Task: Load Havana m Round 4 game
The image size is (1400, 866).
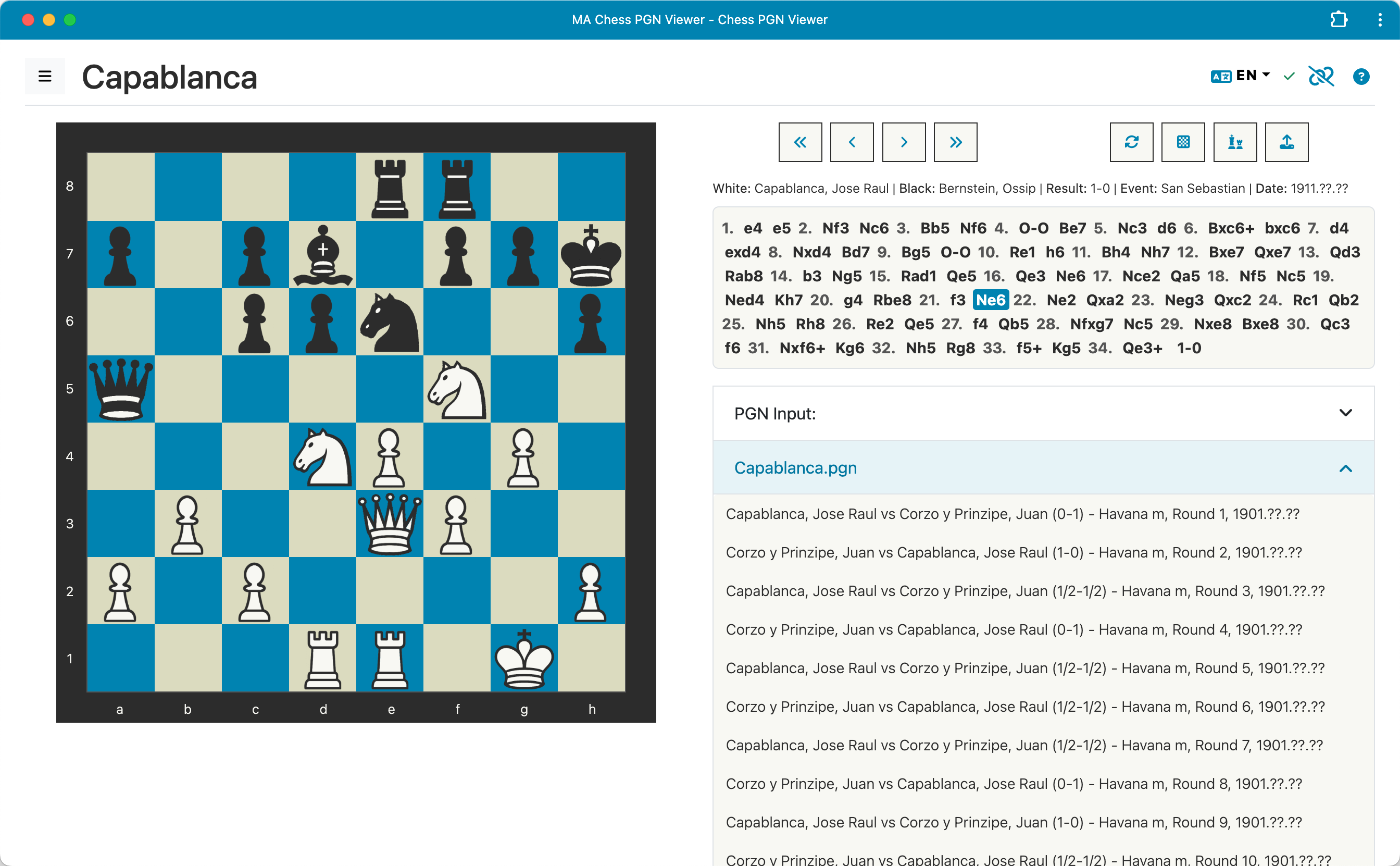Action: (1013, 629)
